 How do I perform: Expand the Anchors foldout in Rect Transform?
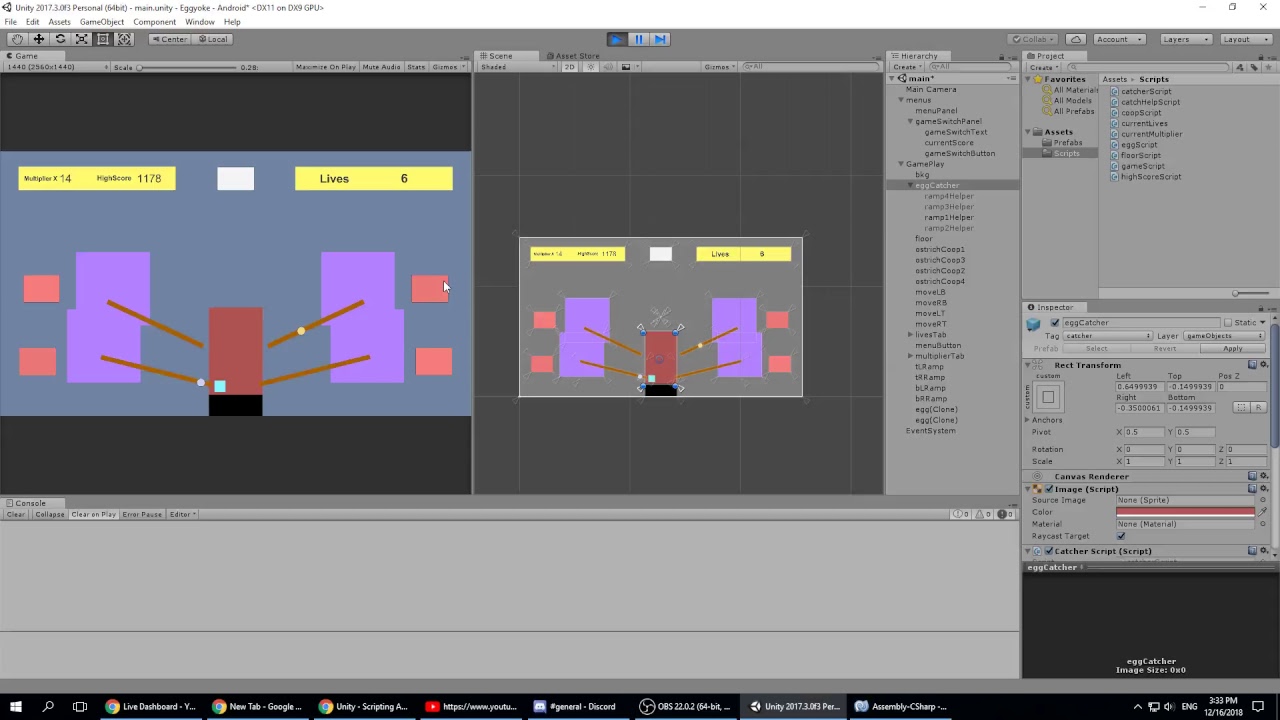coord(1027,420)
